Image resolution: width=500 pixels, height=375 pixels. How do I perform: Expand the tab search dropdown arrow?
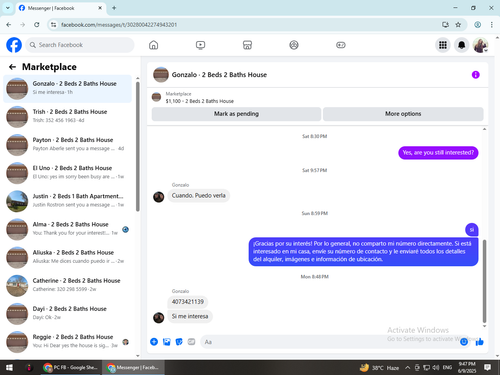8,8
